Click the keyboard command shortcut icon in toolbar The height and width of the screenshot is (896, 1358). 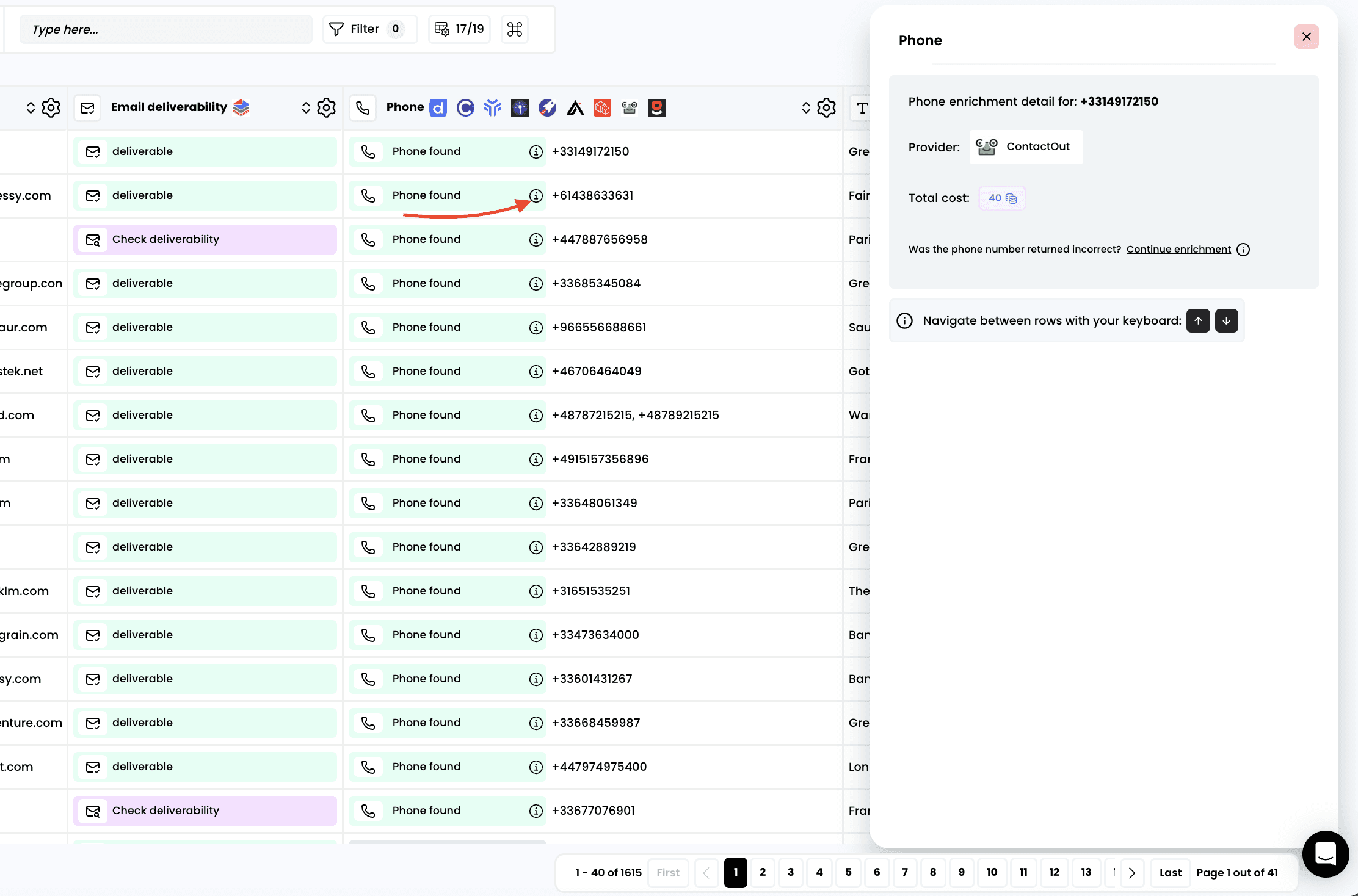point(515,29)
